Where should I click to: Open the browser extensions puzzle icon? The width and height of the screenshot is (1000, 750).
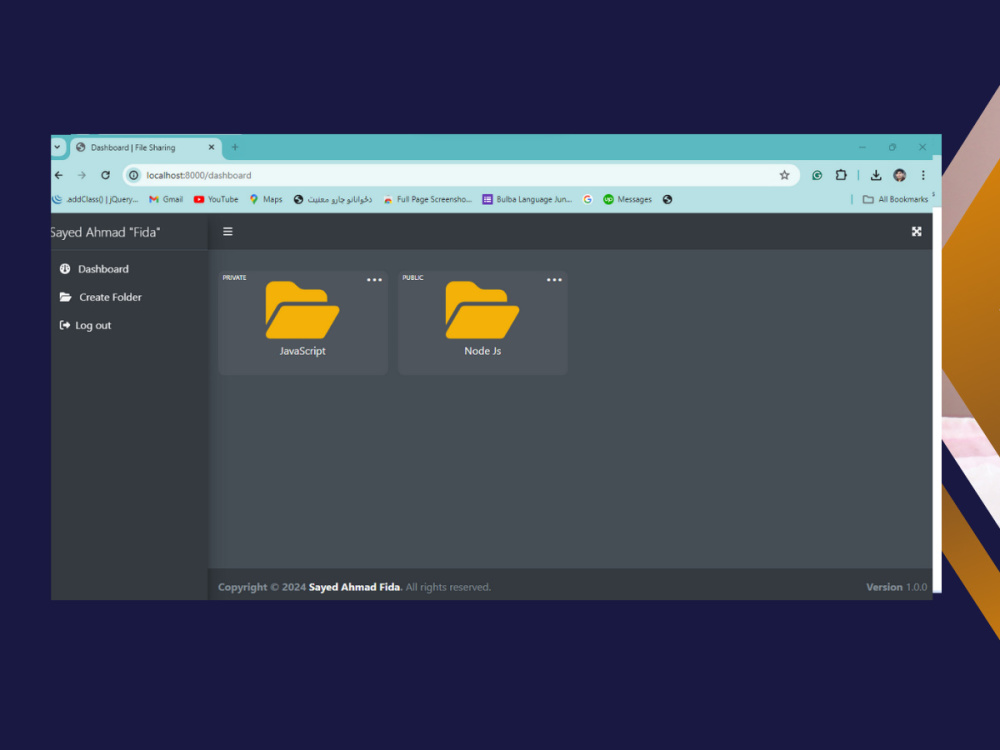click(841, 175)
